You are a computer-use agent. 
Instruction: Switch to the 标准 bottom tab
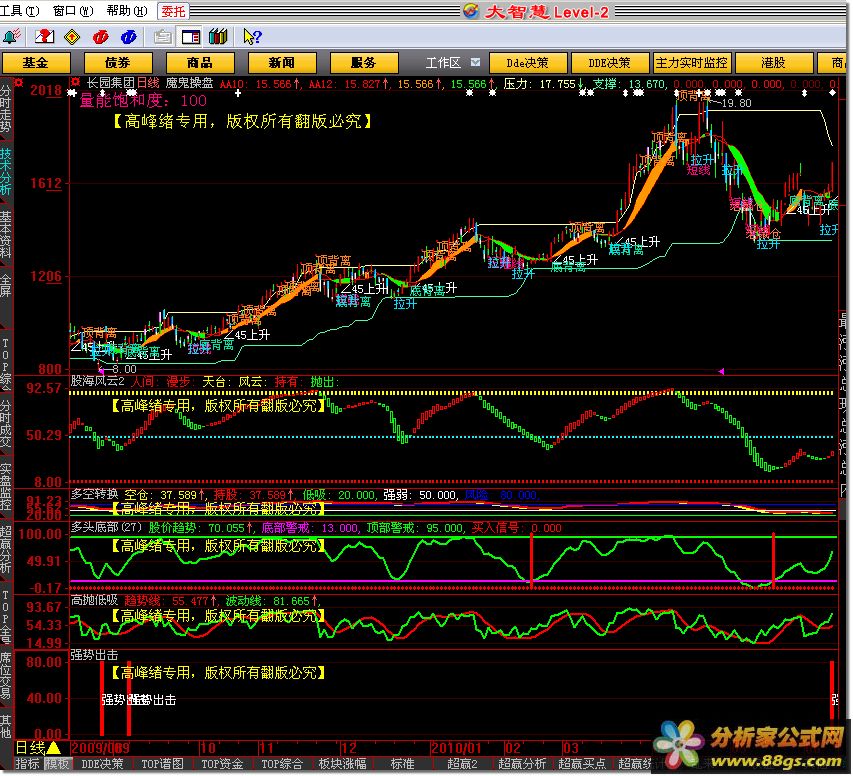pos(402,765)
